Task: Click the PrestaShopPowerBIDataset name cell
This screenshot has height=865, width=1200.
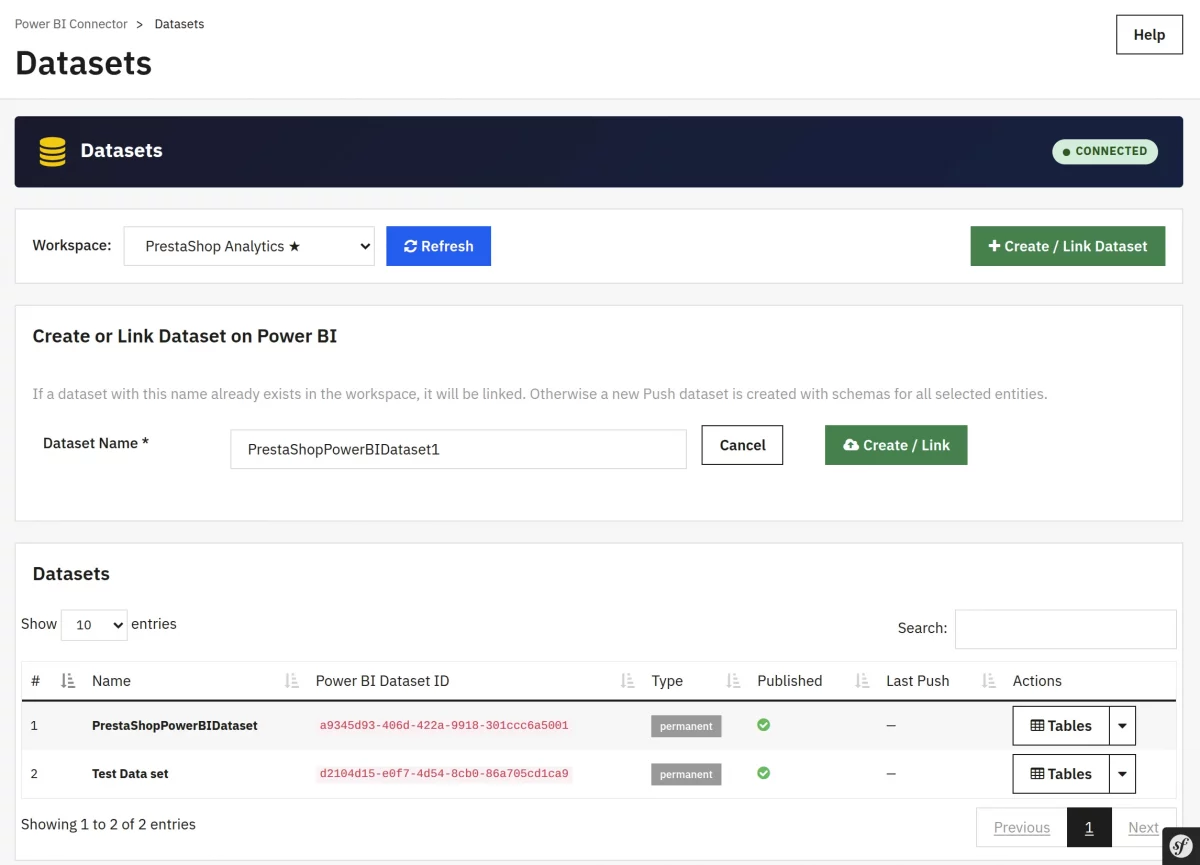Action: (x=175, y=726)
